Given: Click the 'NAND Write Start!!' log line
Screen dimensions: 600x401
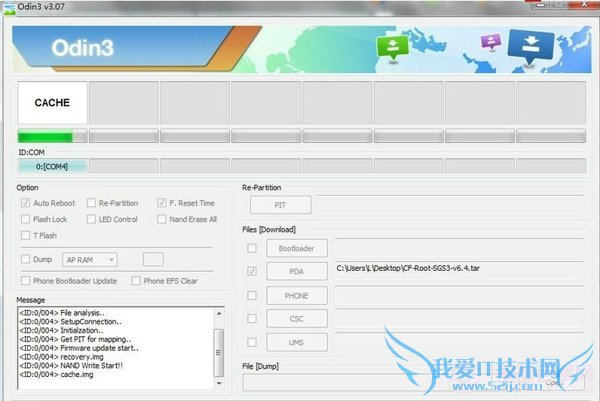Looking at the screenshot, I should (71, 365).
